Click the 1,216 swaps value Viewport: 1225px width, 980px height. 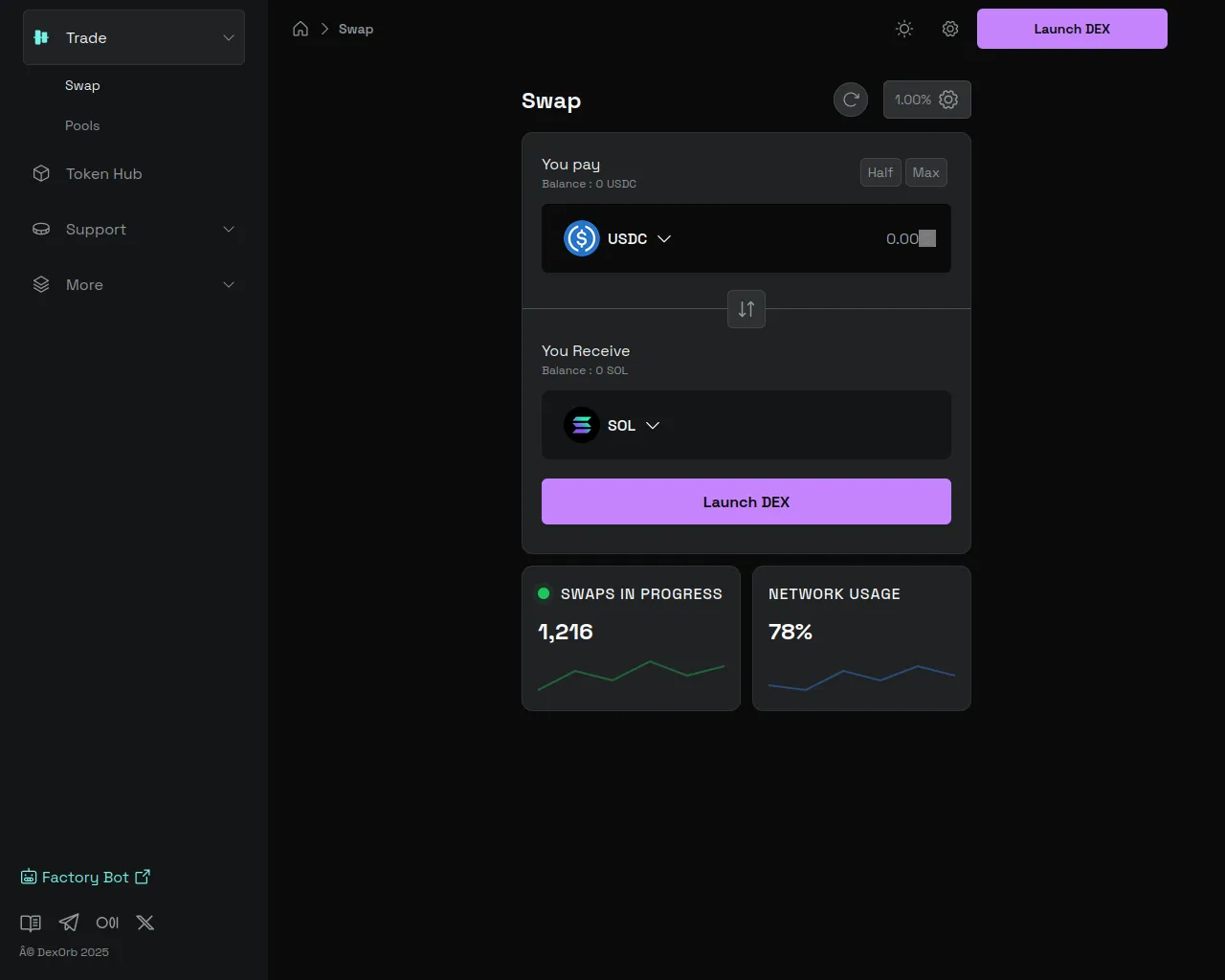(566, 632)
